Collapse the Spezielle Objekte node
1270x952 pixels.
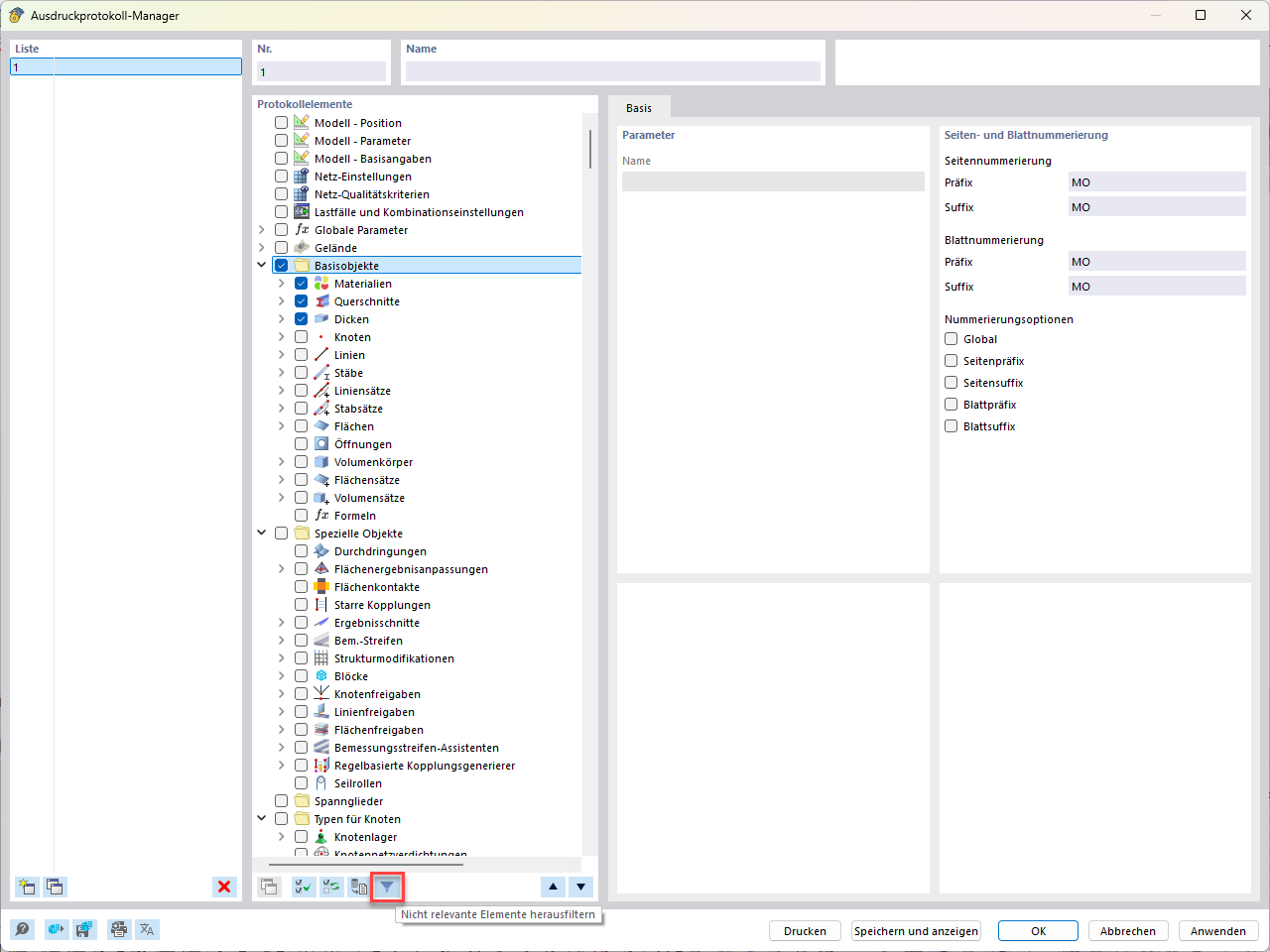click(262, 534)
